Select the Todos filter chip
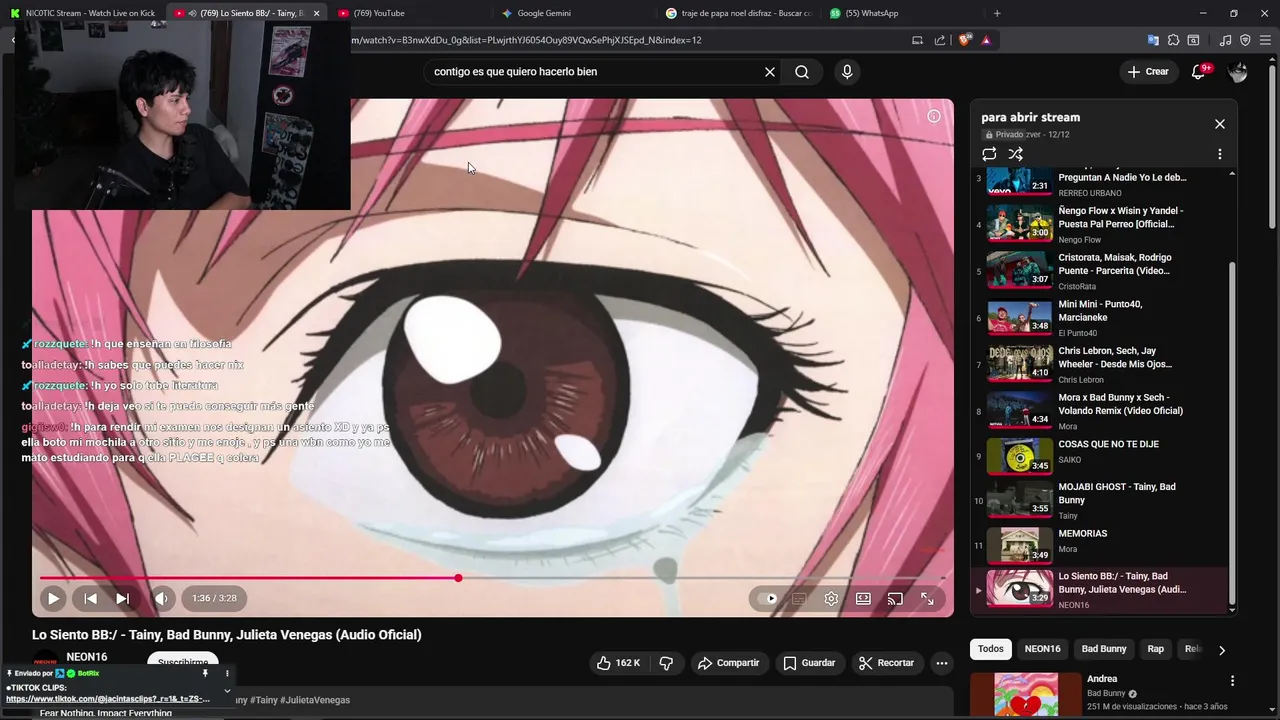The width and height of the screenshot is (1280, 720). click(991, 649)
